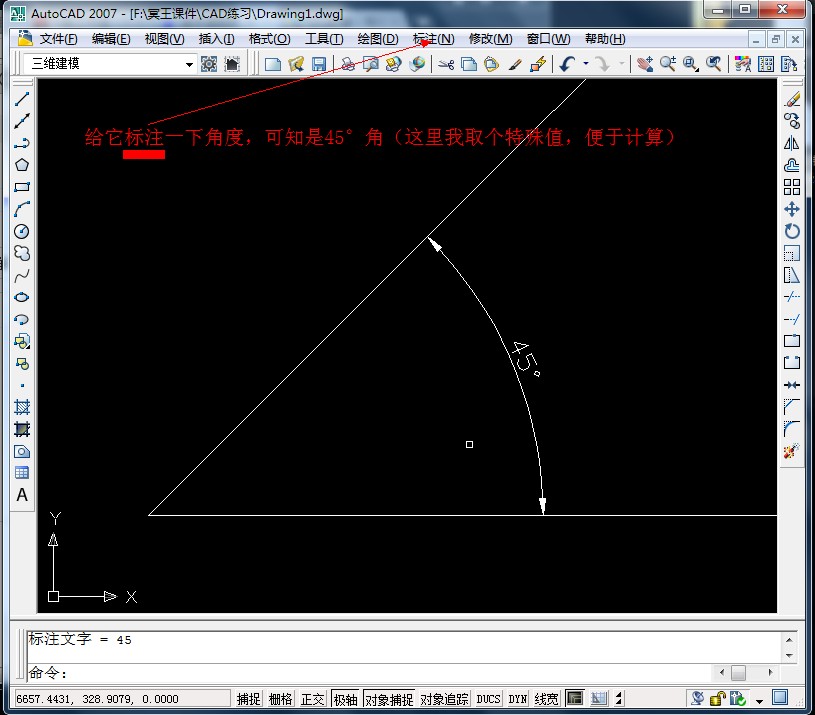Click the clean screen icon in status bar
The width and height of the screenshot is (815, 715).
coord(780,697)
